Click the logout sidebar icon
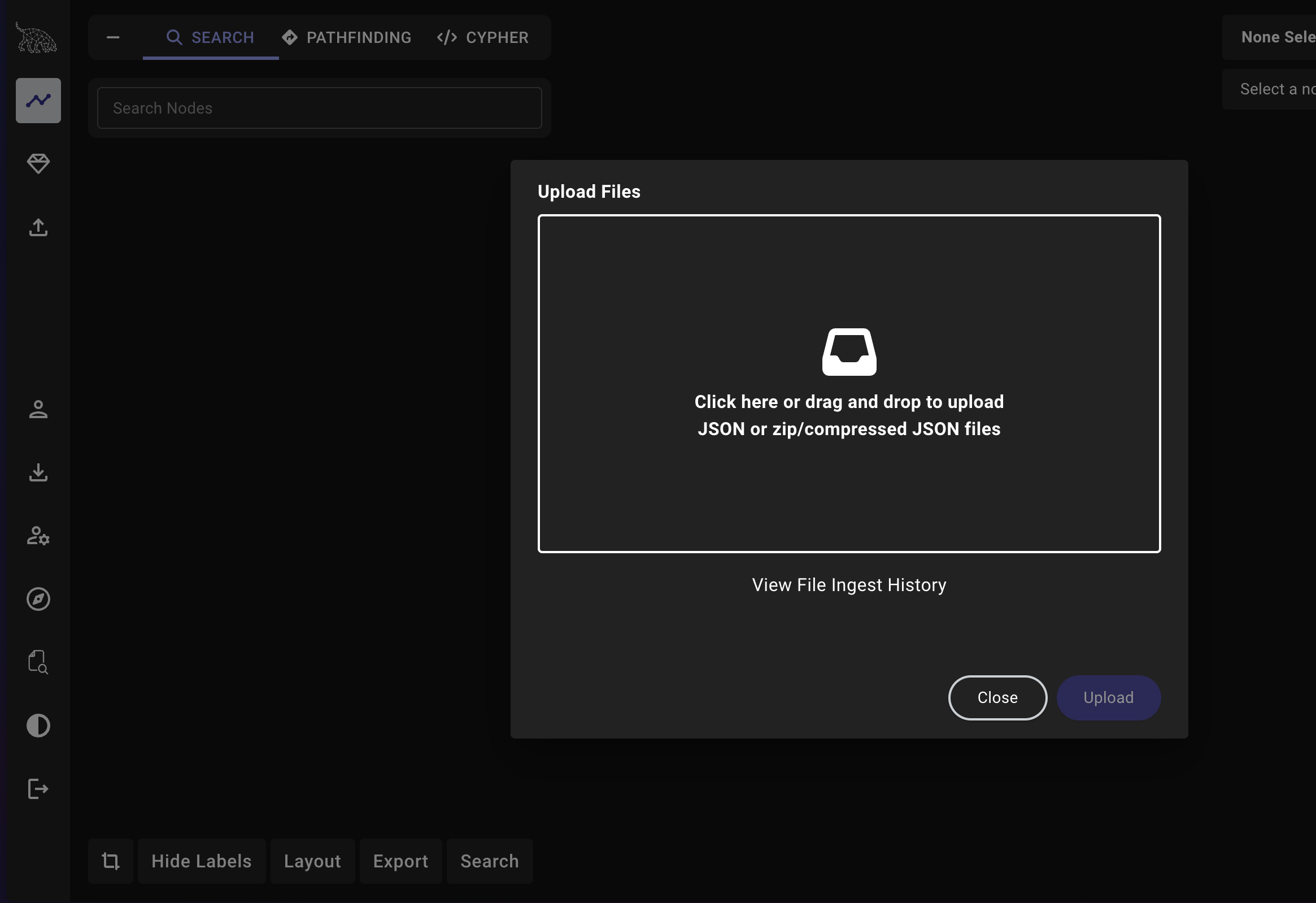The height and width of the screenshot is (903, 1316). [x=38, y=788]
